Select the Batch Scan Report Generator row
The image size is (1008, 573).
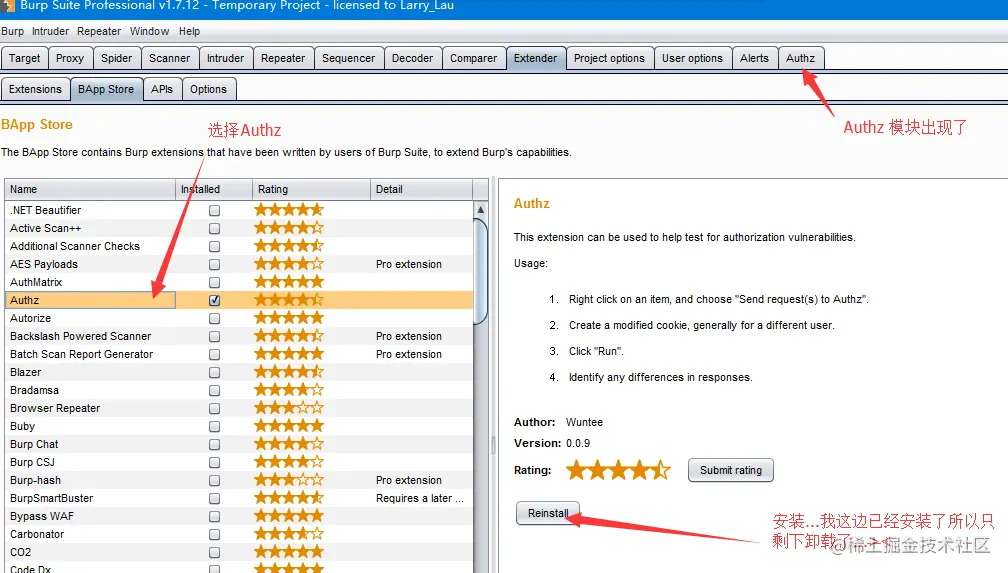(x=239, y=354)
